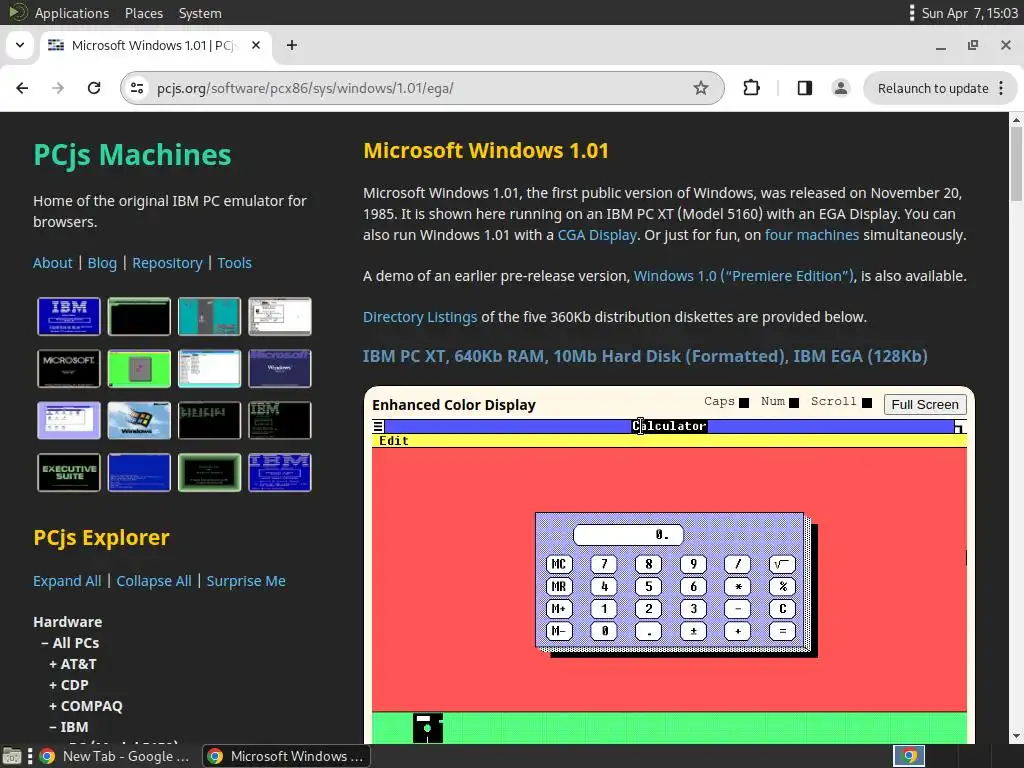This screenshot has height=768, width=1024.
Task: Click the Full Screen button
Action: click(925, 404)
